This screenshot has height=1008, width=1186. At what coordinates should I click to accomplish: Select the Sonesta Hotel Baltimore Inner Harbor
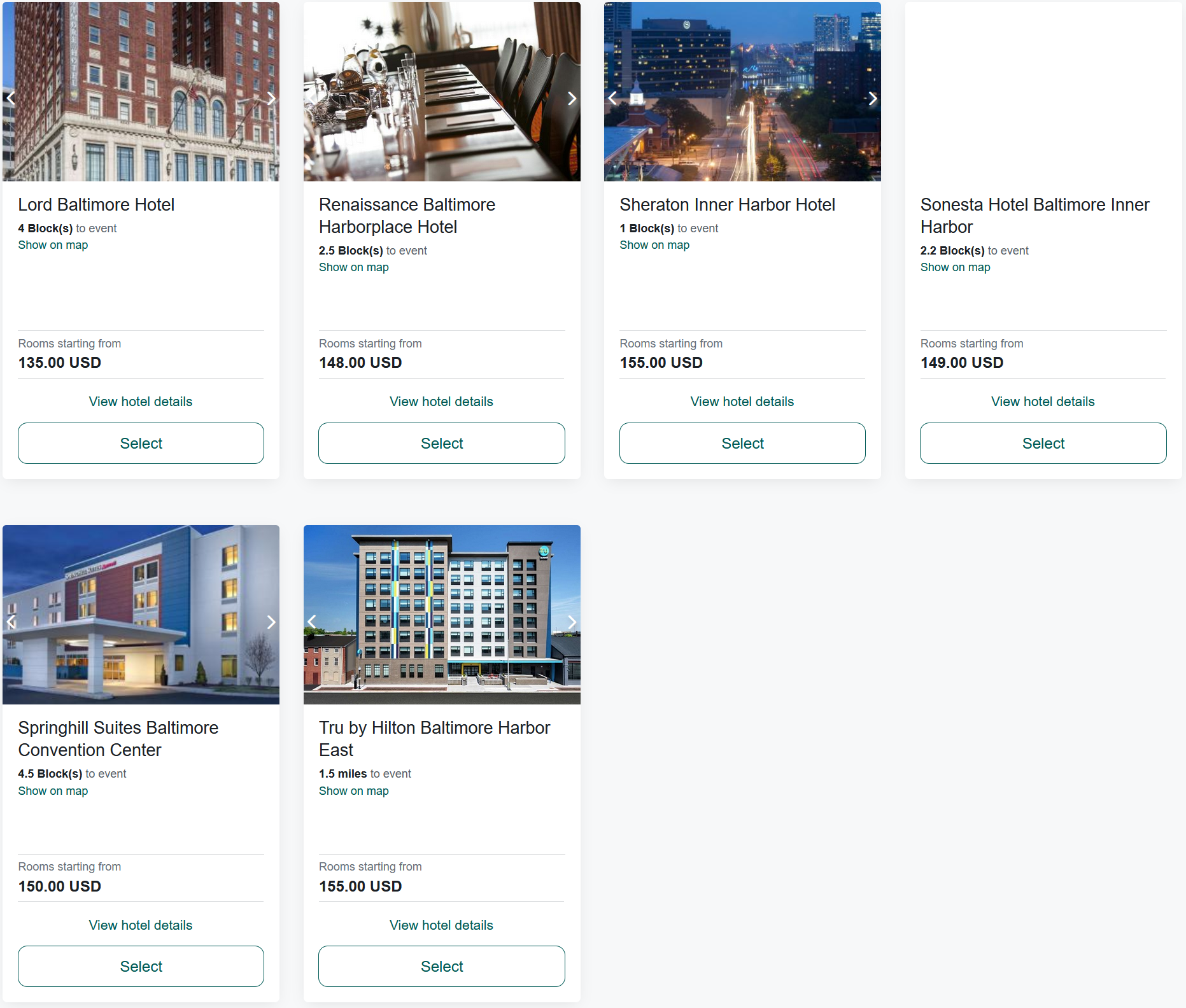point(1043,443)
